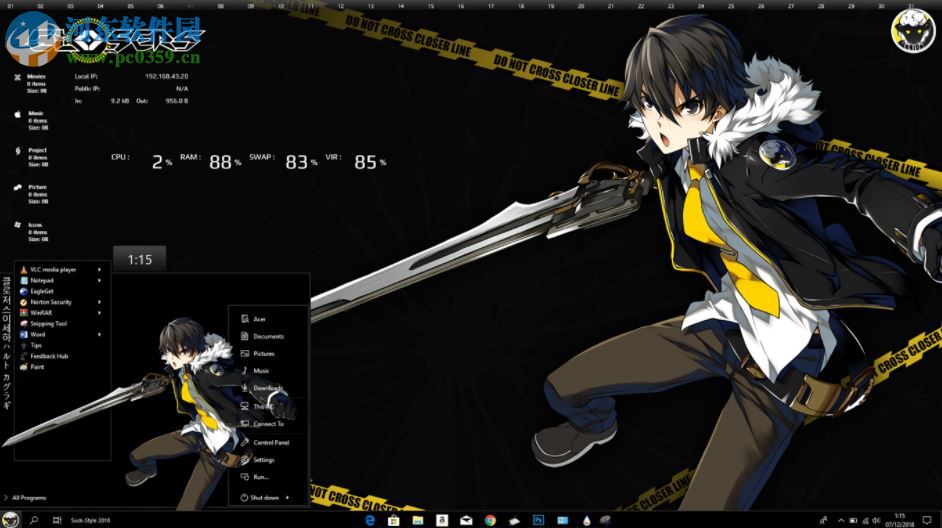Click the CPU usage readout
Viewport: 942px width, 528px height.
pos(141,160)
